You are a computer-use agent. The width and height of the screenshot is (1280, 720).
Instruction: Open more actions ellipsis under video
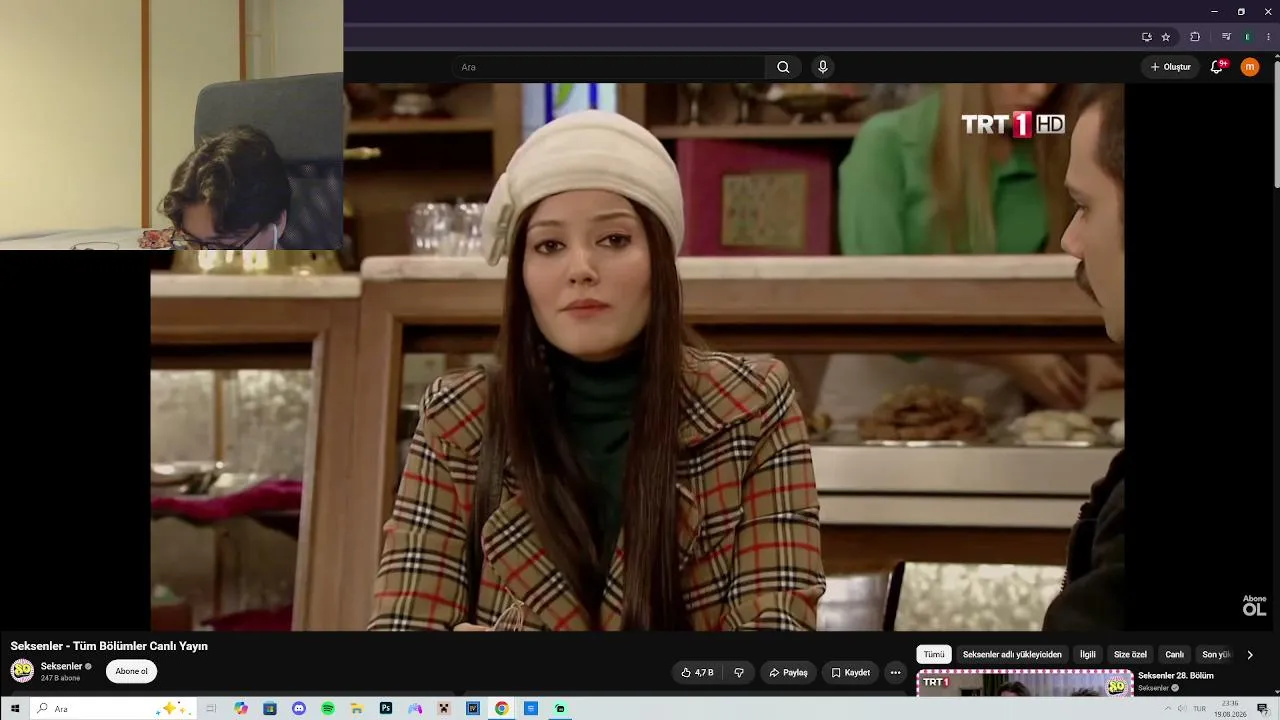pyautogui.click(x=896, y=673)
